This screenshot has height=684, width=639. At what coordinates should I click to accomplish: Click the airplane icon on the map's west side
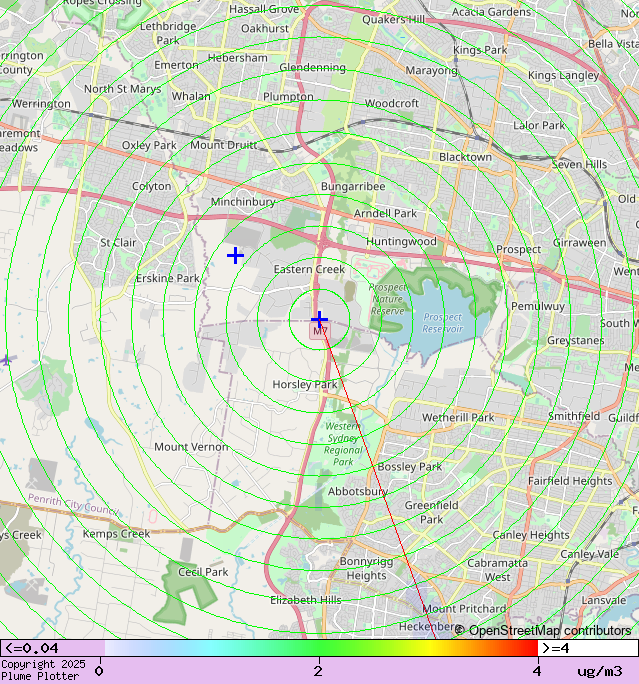click(x=6, y=360)
